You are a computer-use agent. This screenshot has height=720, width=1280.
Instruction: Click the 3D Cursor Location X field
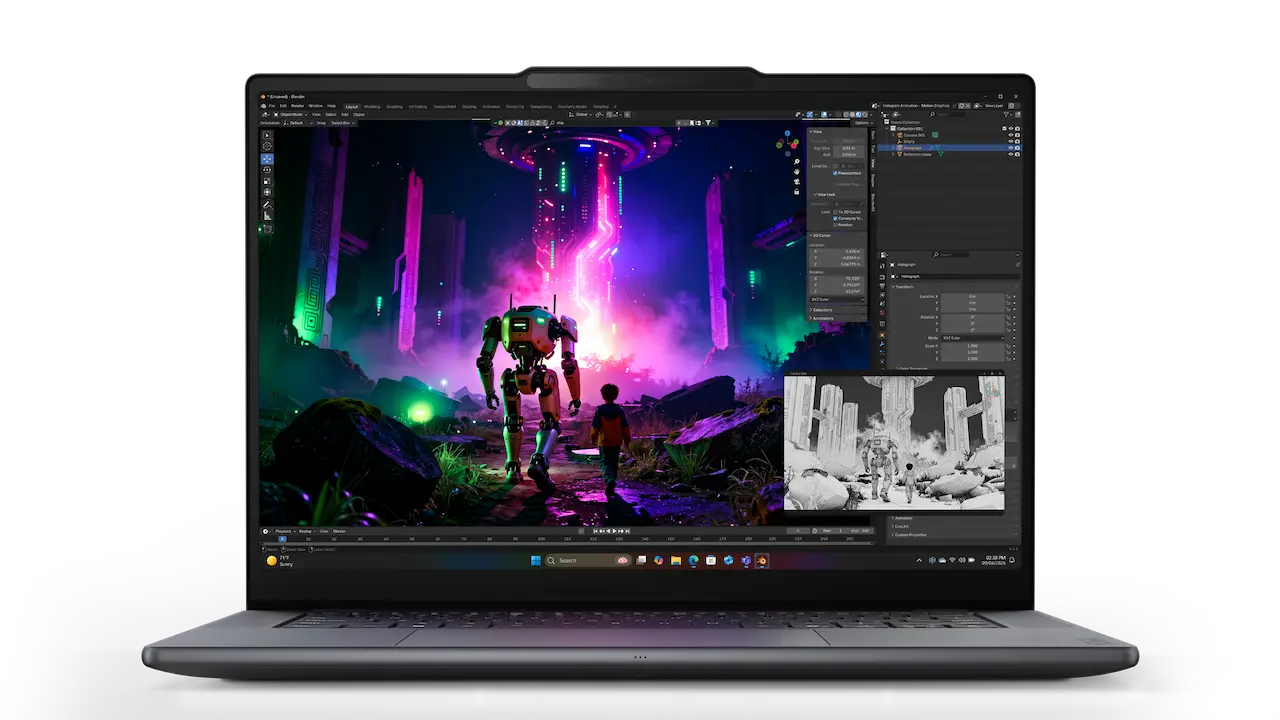coord(837,251)
